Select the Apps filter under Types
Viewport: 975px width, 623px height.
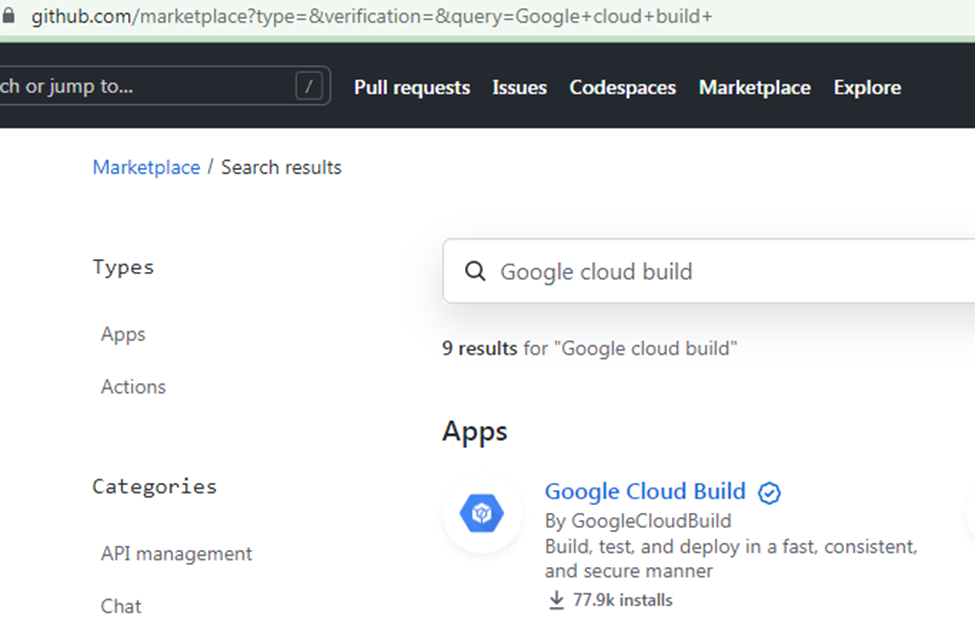coord(122,334)
